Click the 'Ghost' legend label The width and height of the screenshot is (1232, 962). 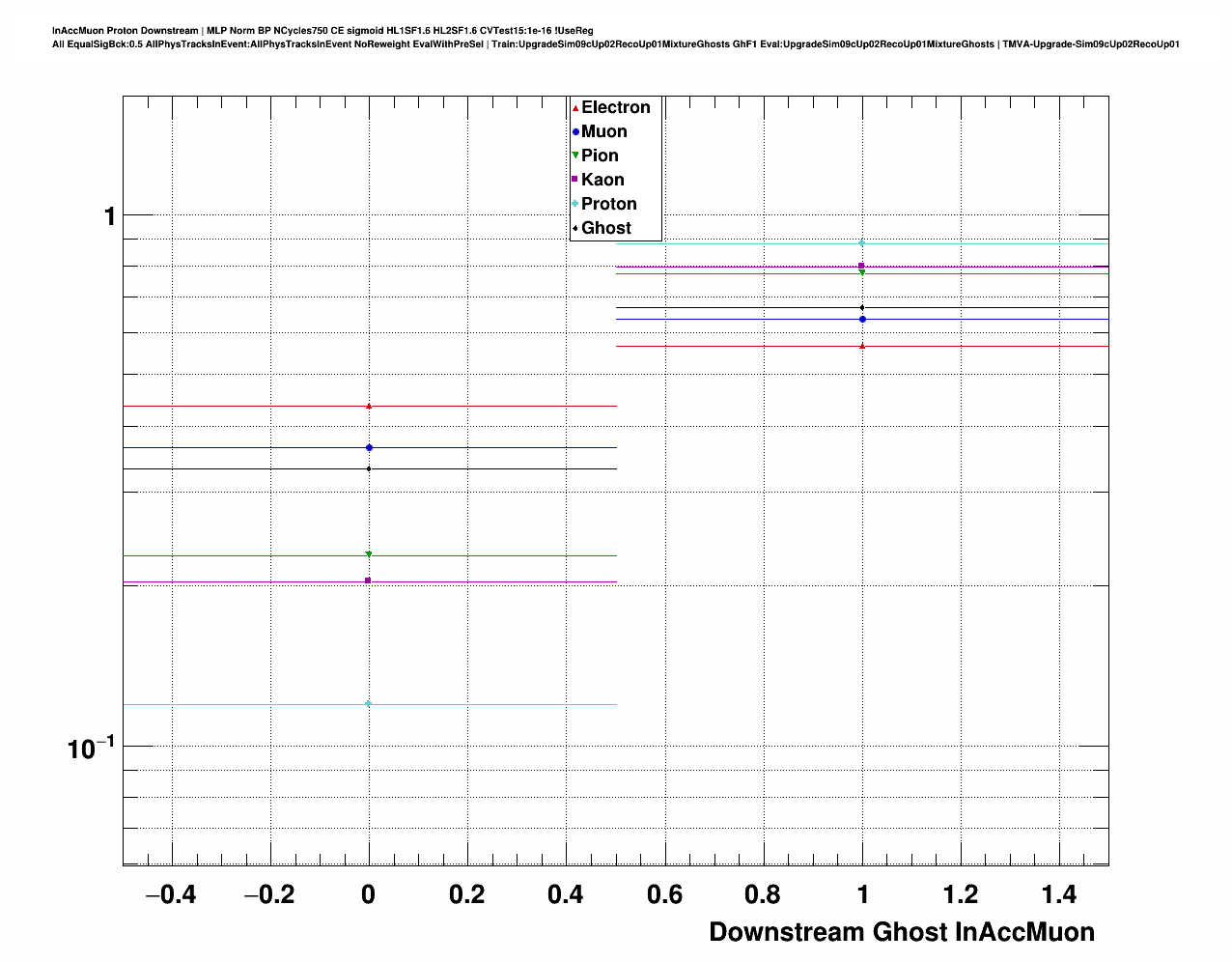606,228
